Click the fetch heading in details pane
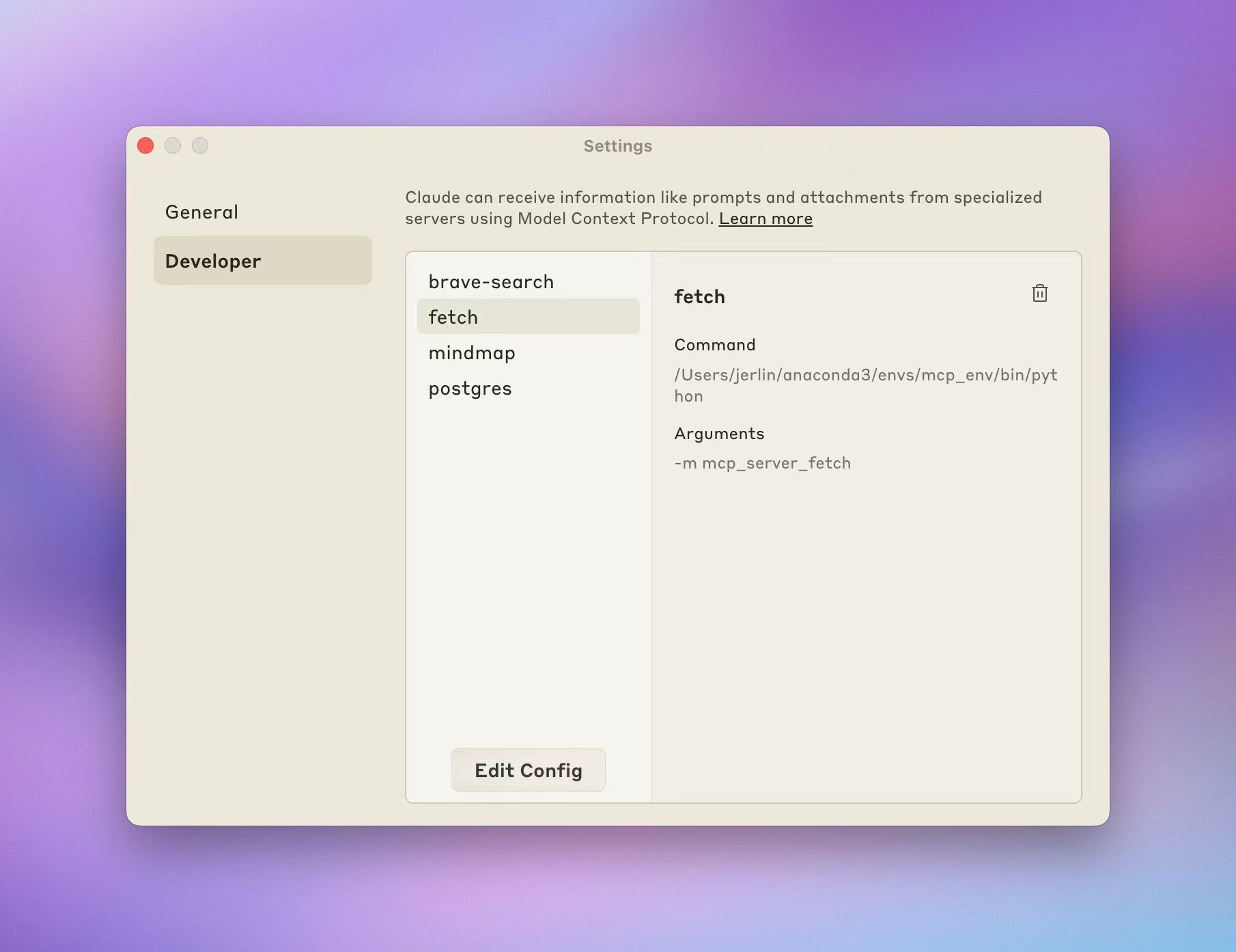The image size is (1236, 952). (699, 296)
